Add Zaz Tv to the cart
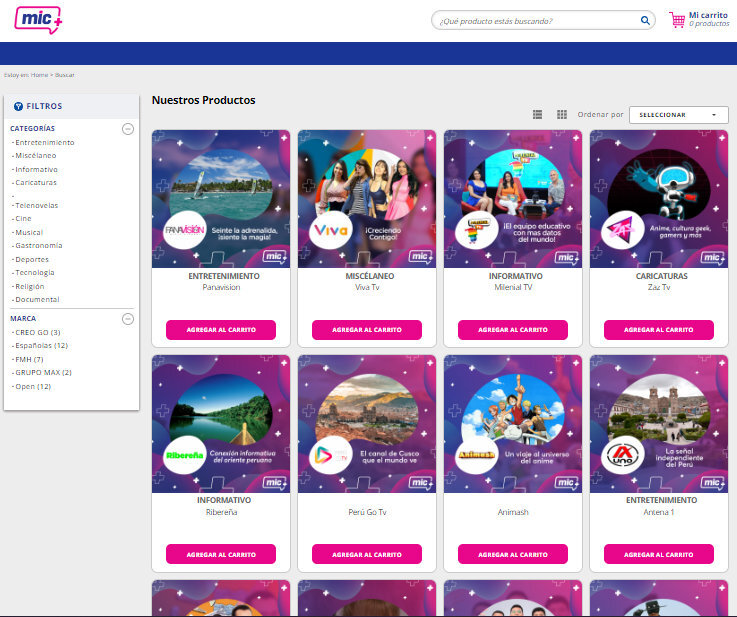Image resolution: width=737 pixels, height=617 pixels. (659, 330)
